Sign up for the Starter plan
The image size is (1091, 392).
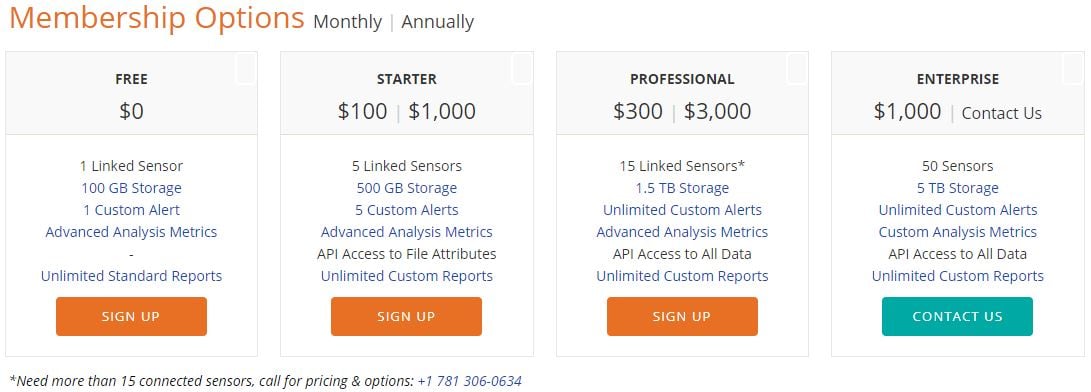pyautogui.click(x=406, y=316)
